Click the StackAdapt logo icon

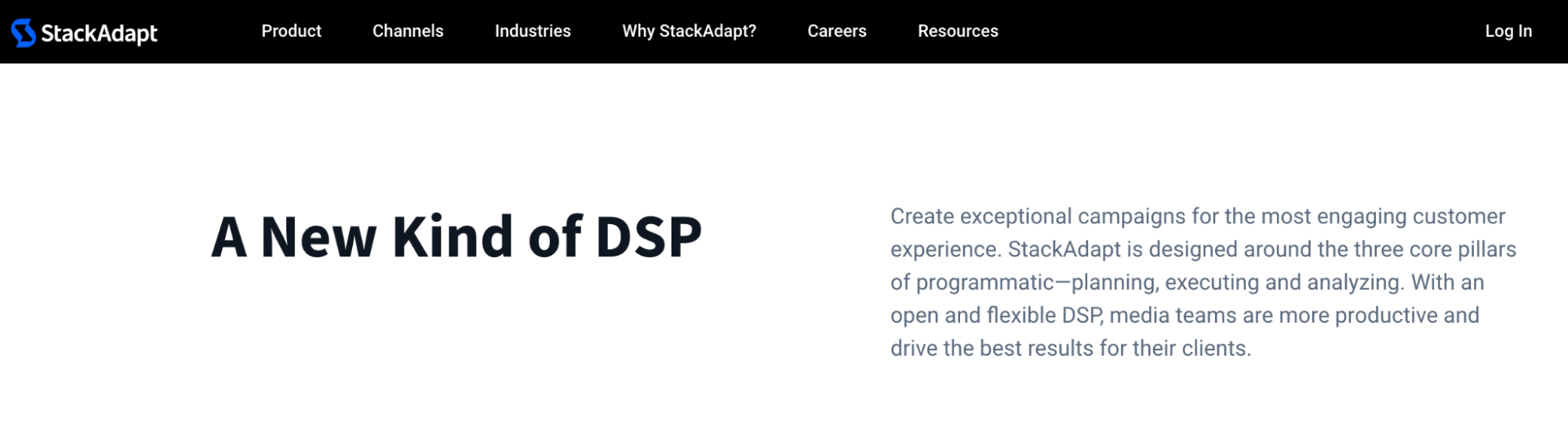pos(24,32)
